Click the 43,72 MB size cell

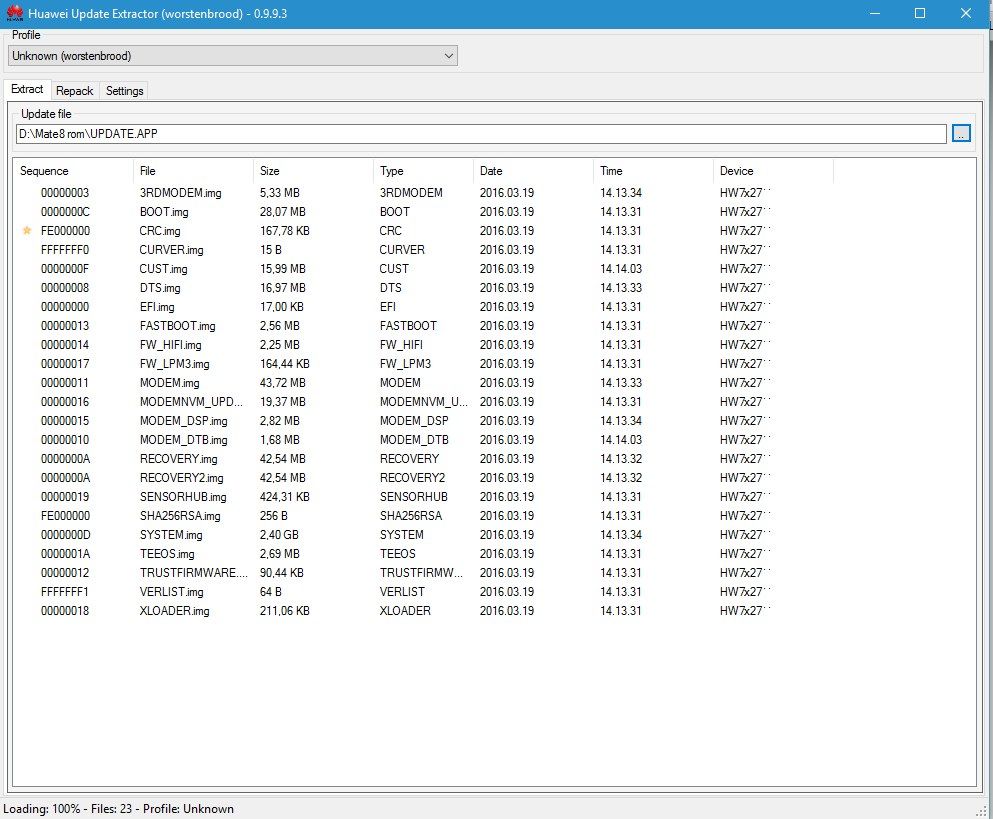282,383
